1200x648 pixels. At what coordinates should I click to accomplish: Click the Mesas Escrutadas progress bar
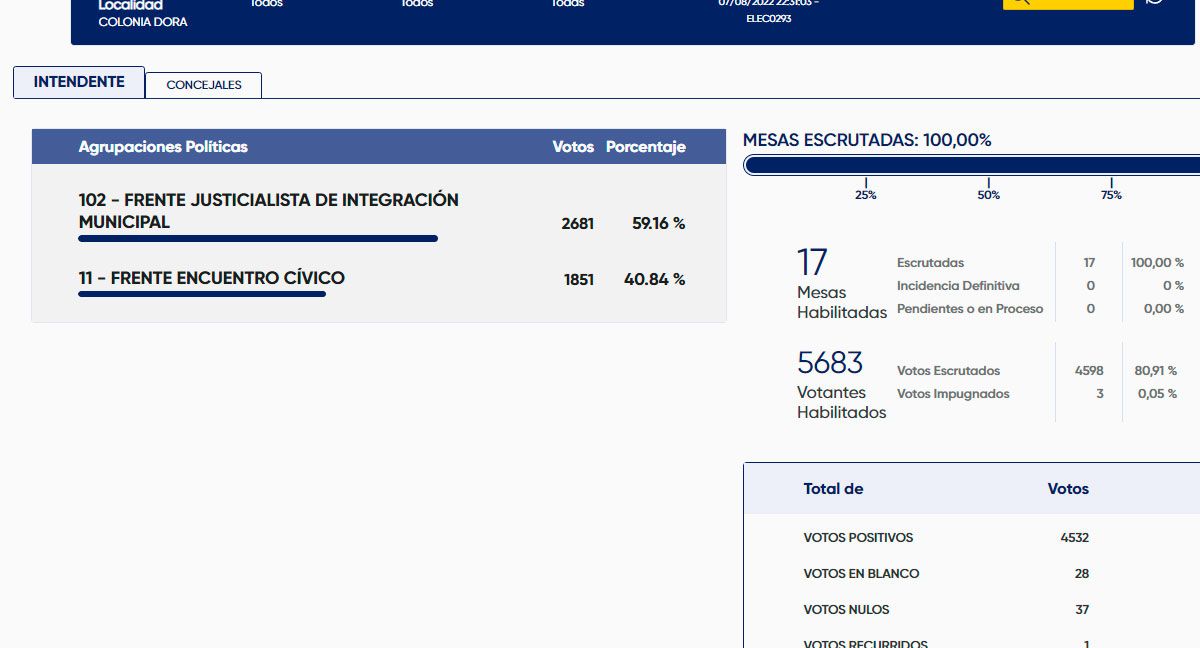click(x=970, y=165)
